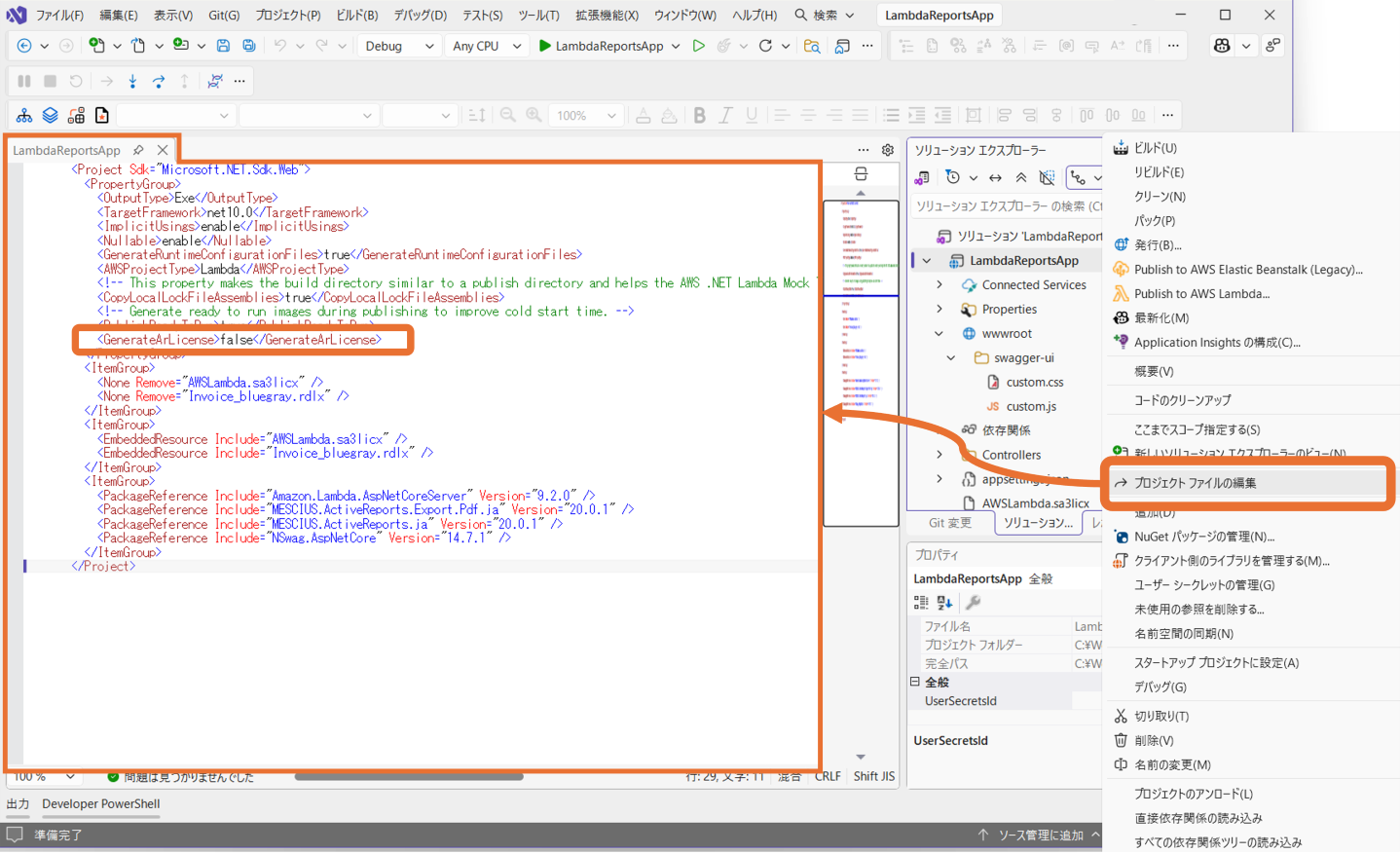The height and width of the screenshot is (854, 1400).
Task: Click the editor horizontal scrollbar thumb
Action: (x=409, y=776)
